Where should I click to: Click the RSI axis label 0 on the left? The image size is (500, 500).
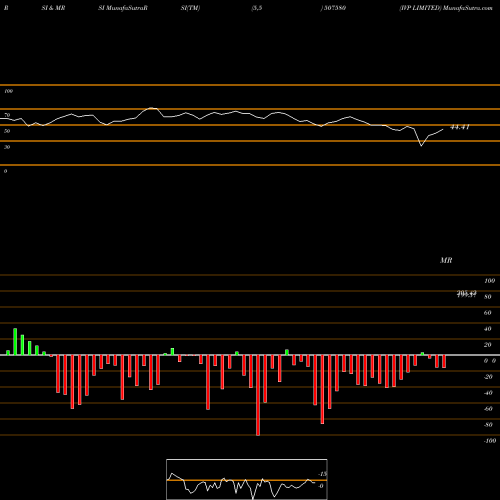click(5, 171)
